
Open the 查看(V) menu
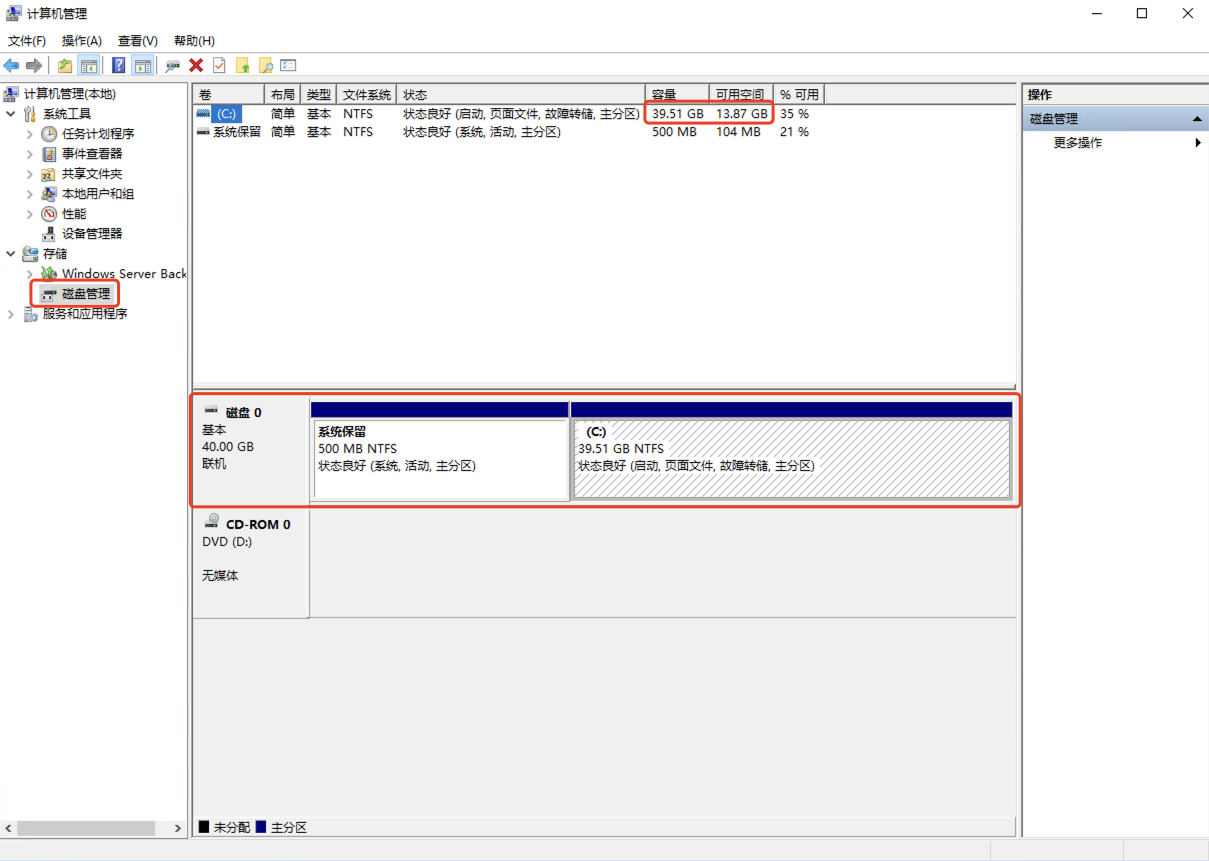[x=138, y=41]
